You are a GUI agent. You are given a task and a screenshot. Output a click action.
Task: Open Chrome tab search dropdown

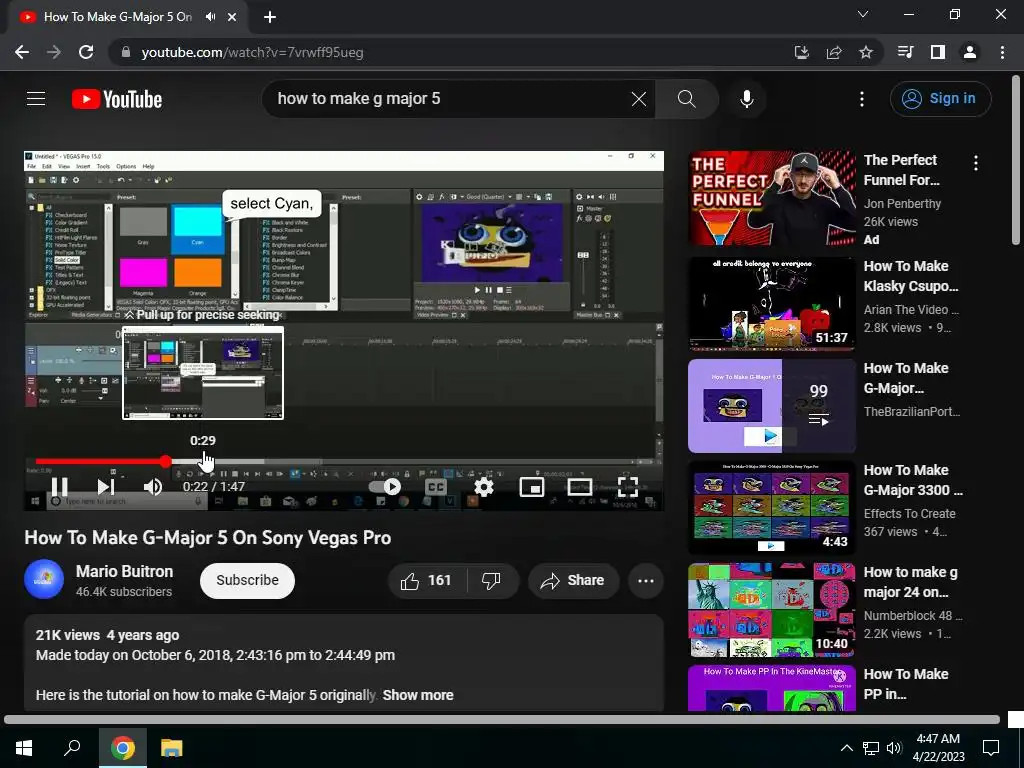coord(863,14)
